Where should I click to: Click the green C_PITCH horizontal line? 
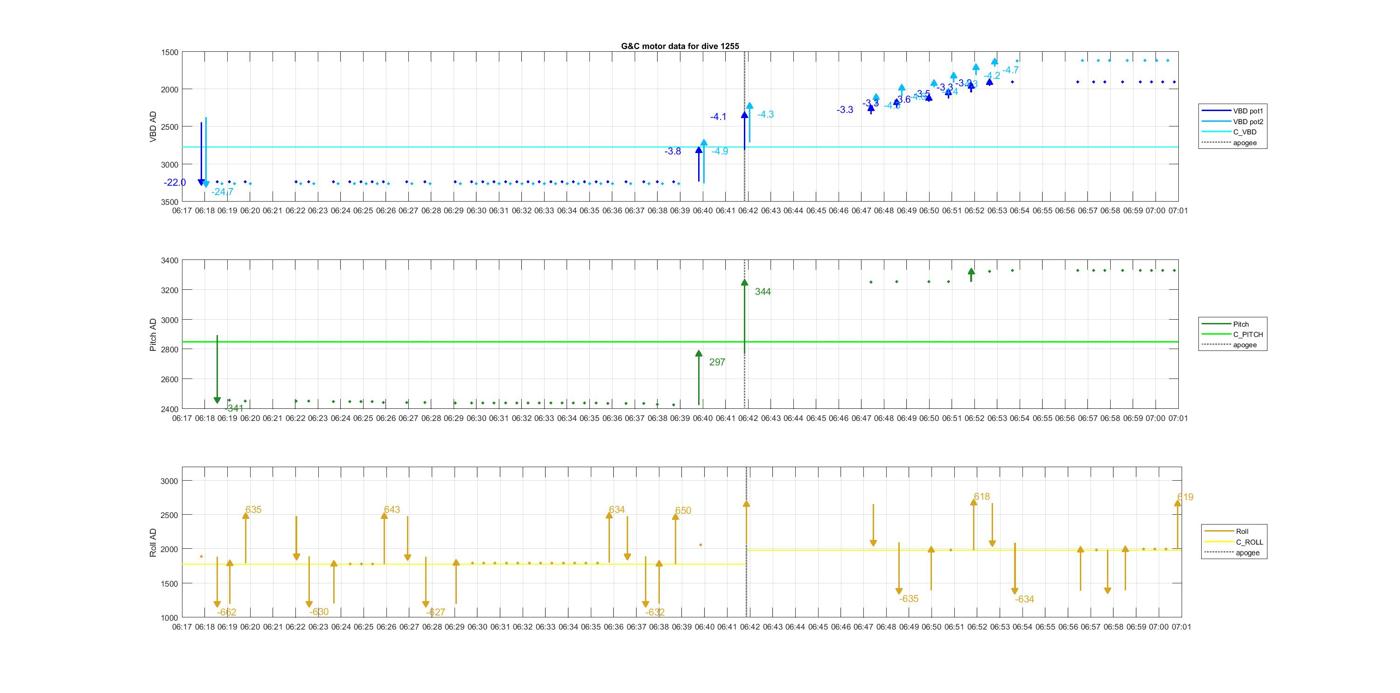pyautogui.click(x=680, y=342)
